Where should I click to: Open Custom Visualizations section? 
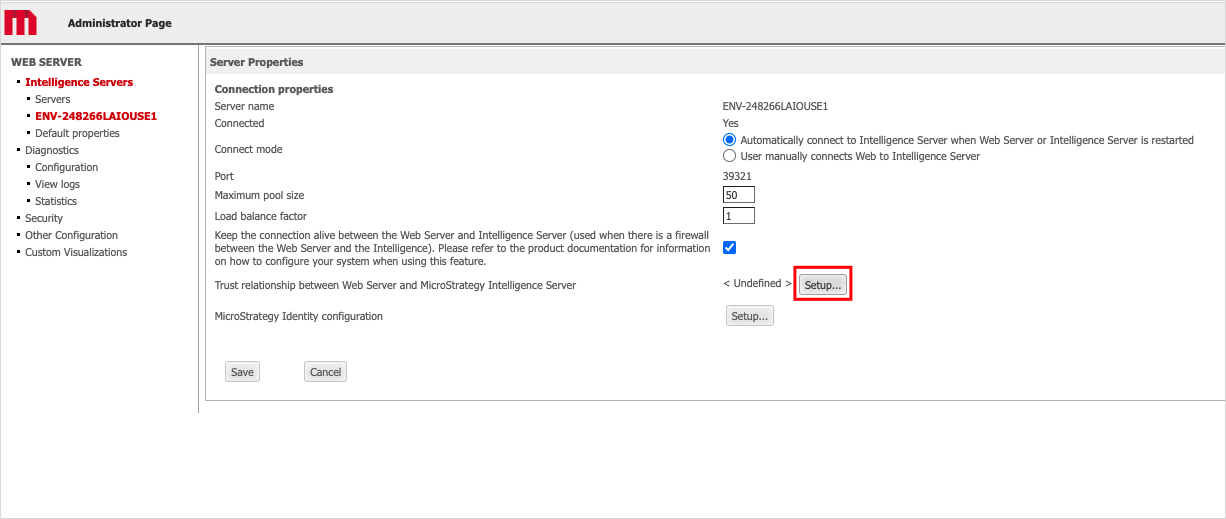pyautogui.click(x=76, y=252)
